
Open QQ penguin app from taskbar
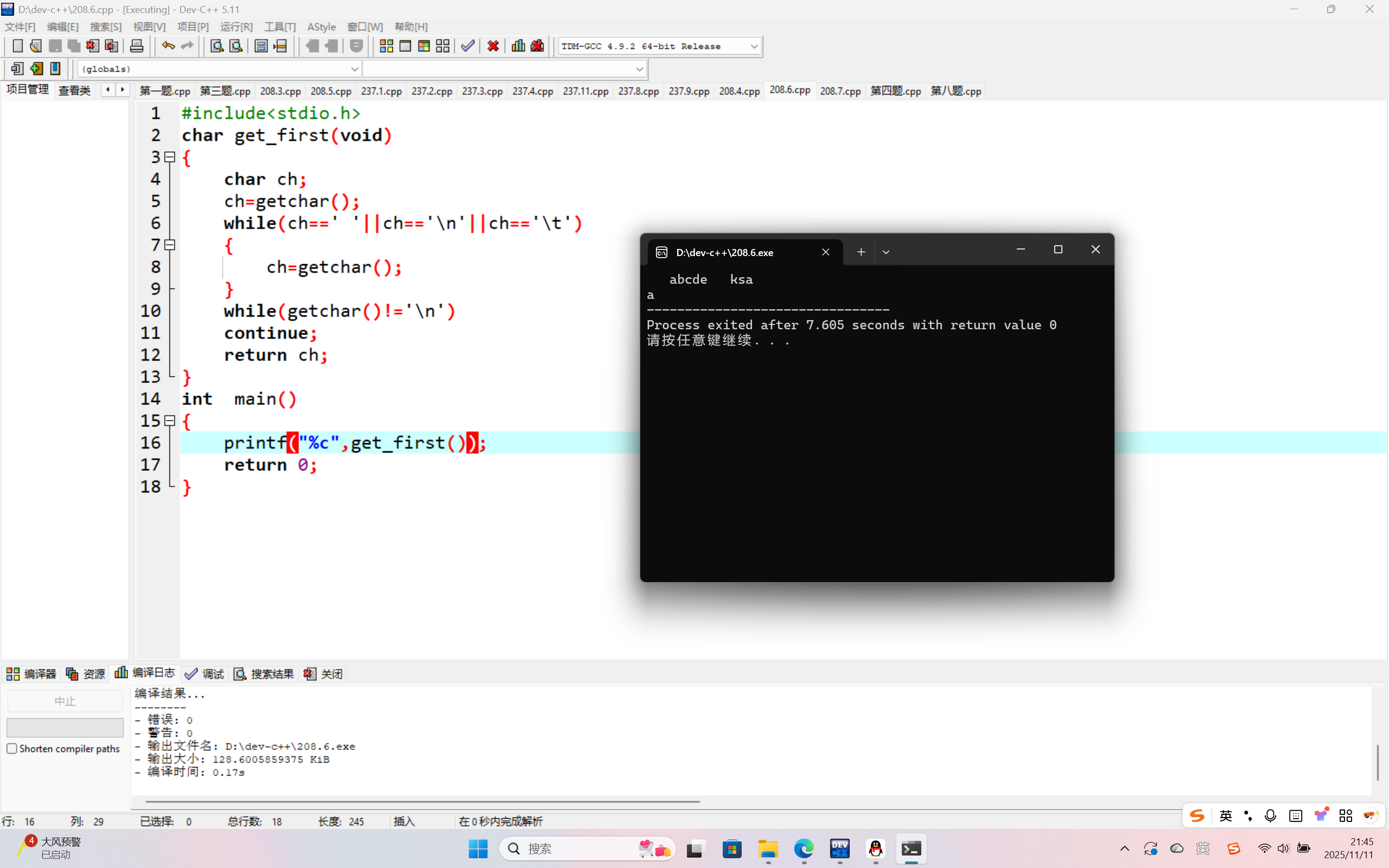(x=875, y=848)
